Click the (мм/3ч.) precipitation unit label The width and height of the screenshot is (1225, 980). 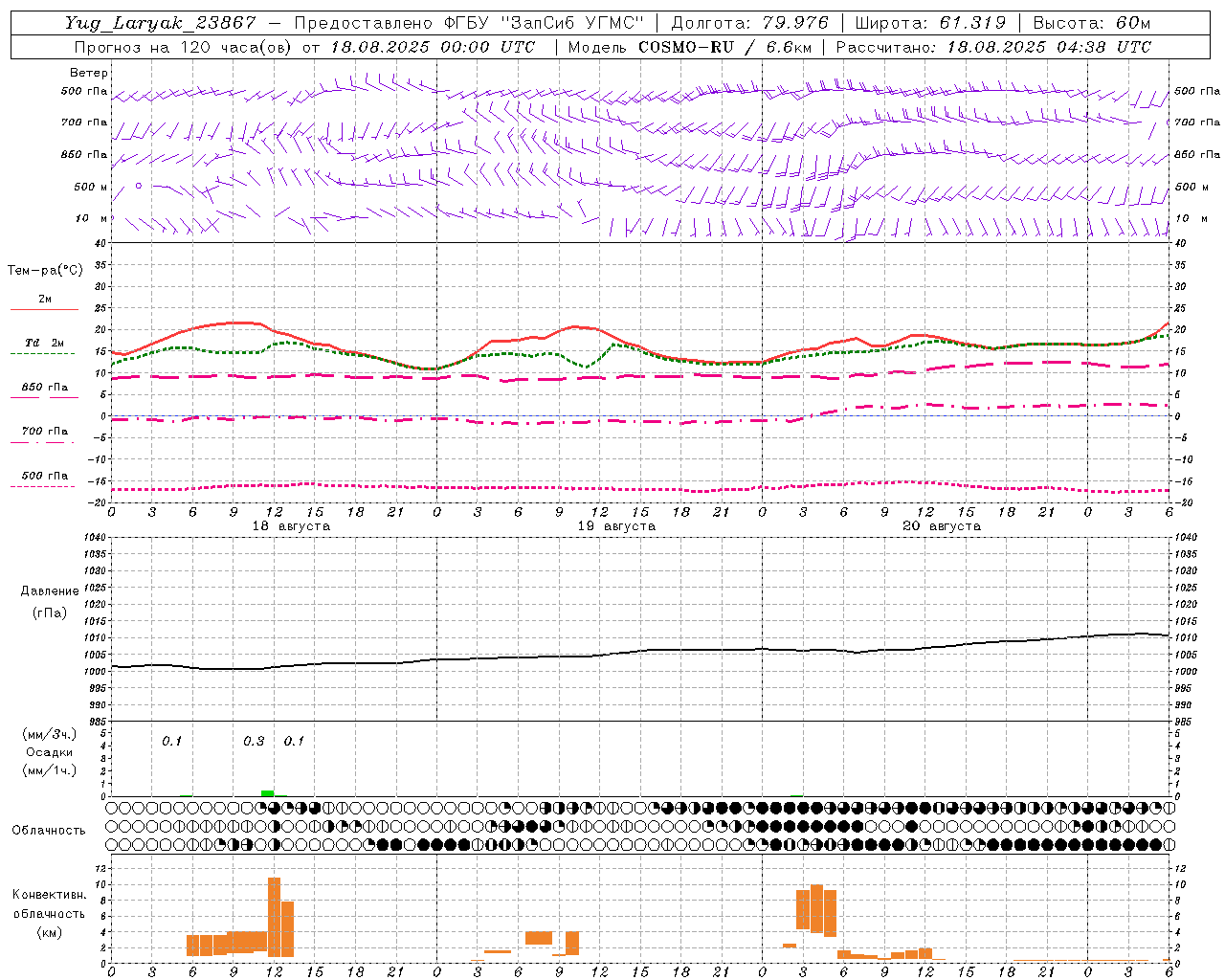pos(49,734)
